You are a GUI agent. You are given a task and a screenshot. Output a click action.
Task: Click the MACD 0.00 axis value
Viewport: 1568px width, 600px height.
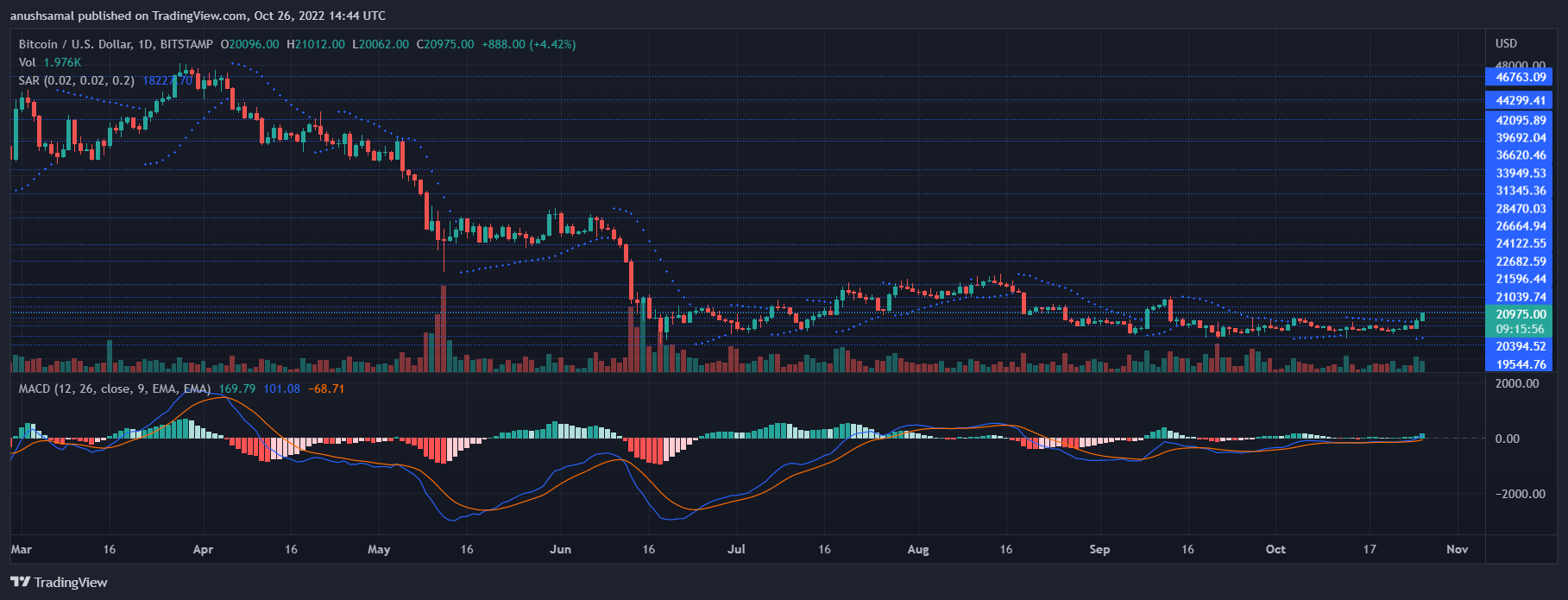[1507, 439]
